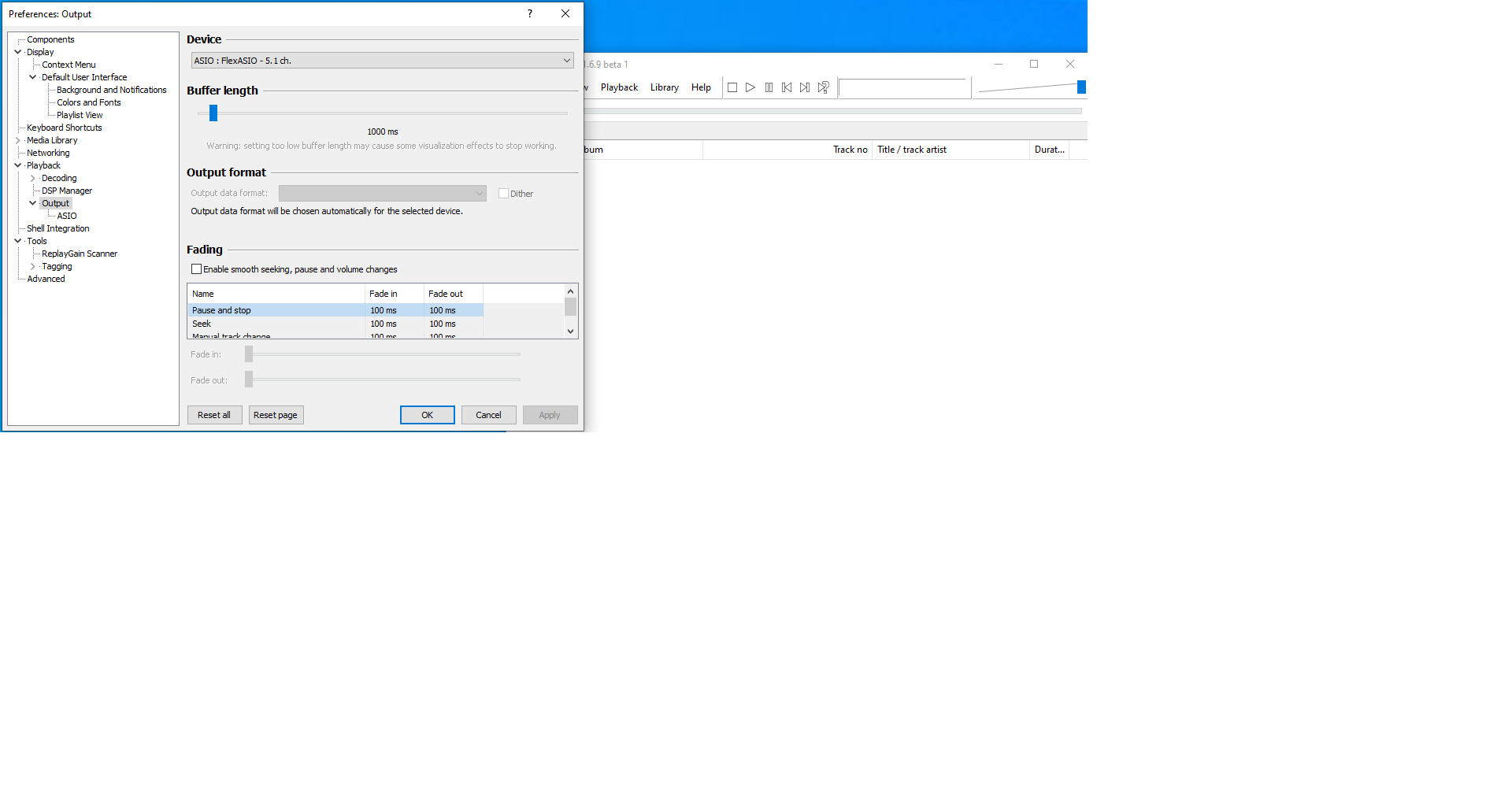The width and height of the screenshot is (1512, 811).
Task: Toggle the Dither checkbox
Action: [503, 193]
